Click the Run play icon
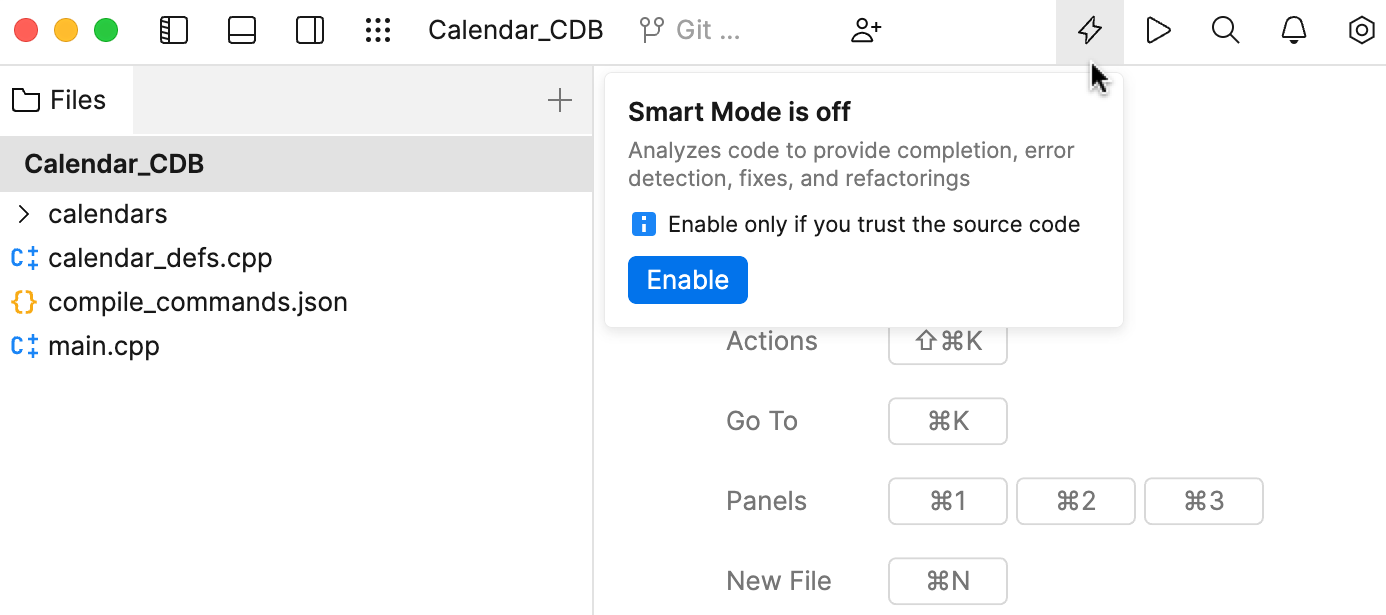 [1158, 30]
